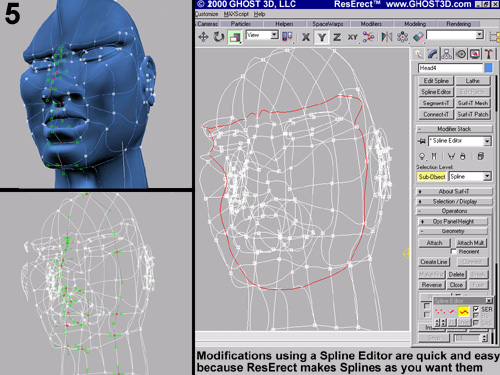Click the blue object color swatch
The image size is (500, 375).
tap(488, 68)
